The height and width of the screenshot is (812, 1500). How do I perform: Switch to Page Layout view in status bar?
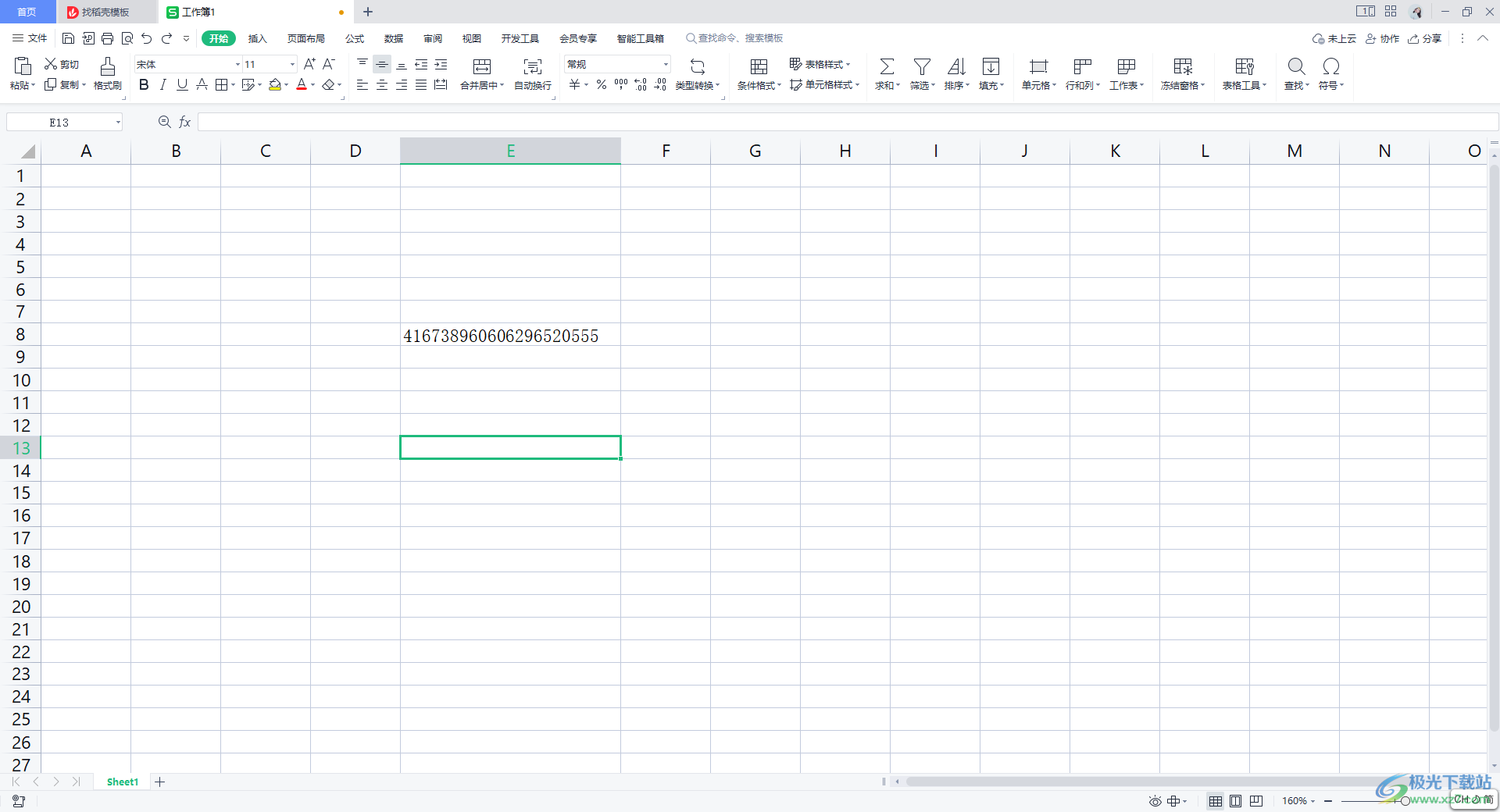pyautogui.click(x=1235, y=801)
